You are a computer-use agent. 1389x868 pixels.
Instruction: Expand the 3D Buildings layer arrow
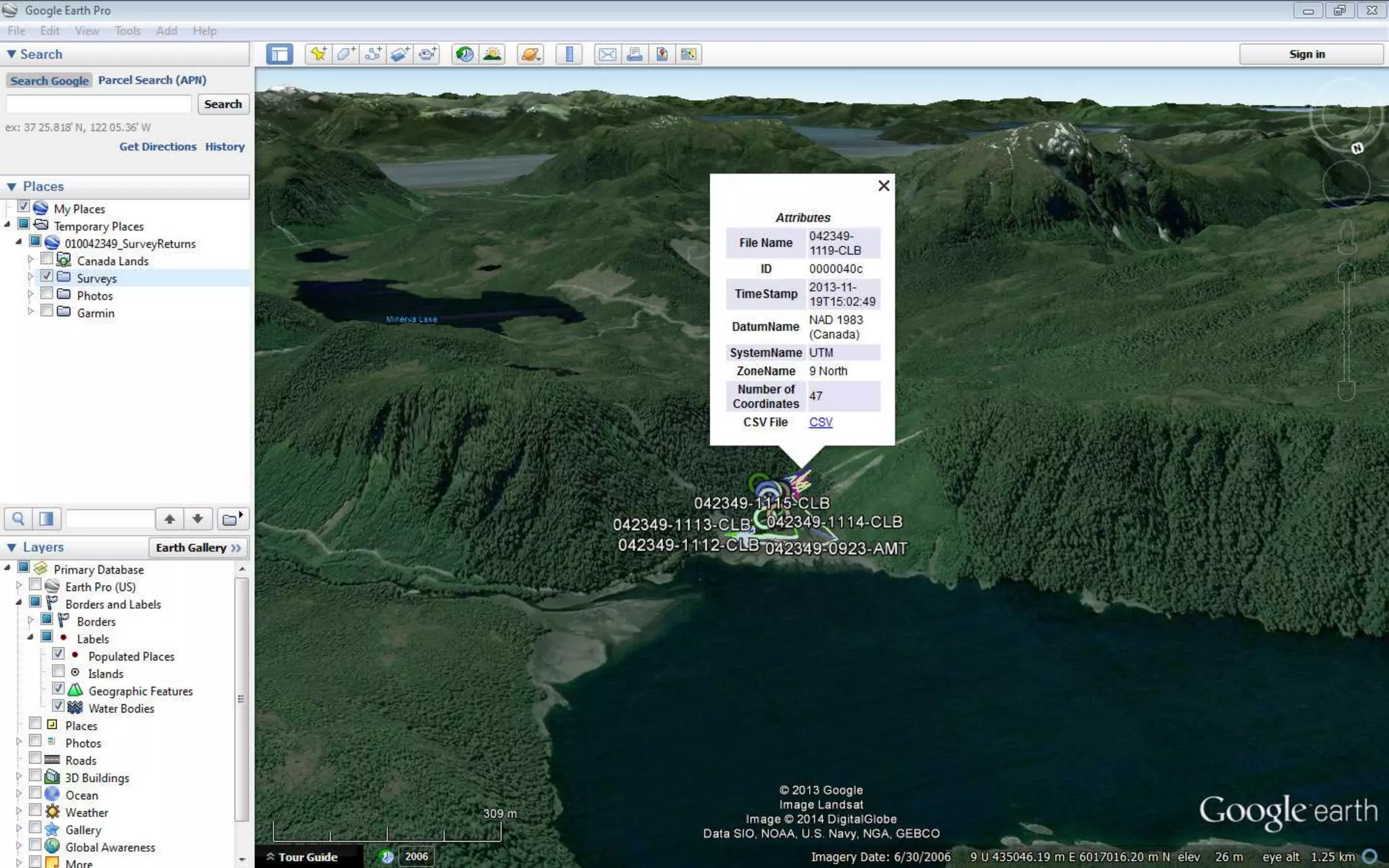[19, 777]
